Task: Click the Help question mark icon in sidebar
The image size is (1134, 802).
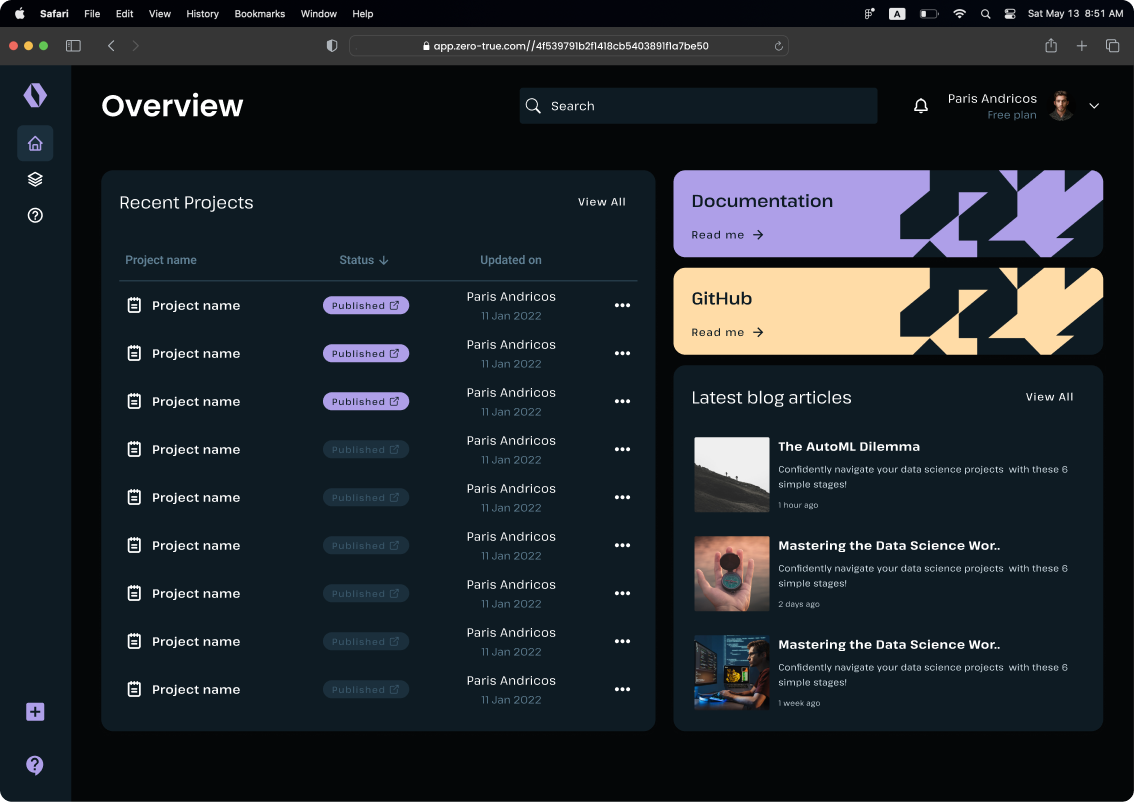Action: pos(35,215)
